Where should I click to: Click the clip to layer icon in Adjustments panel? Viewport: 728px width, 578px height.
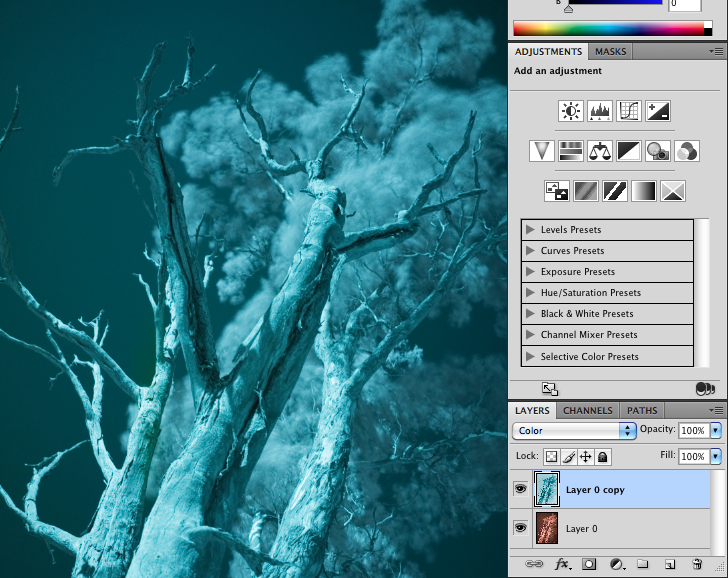pyautogui.click(x=705, y=389)
